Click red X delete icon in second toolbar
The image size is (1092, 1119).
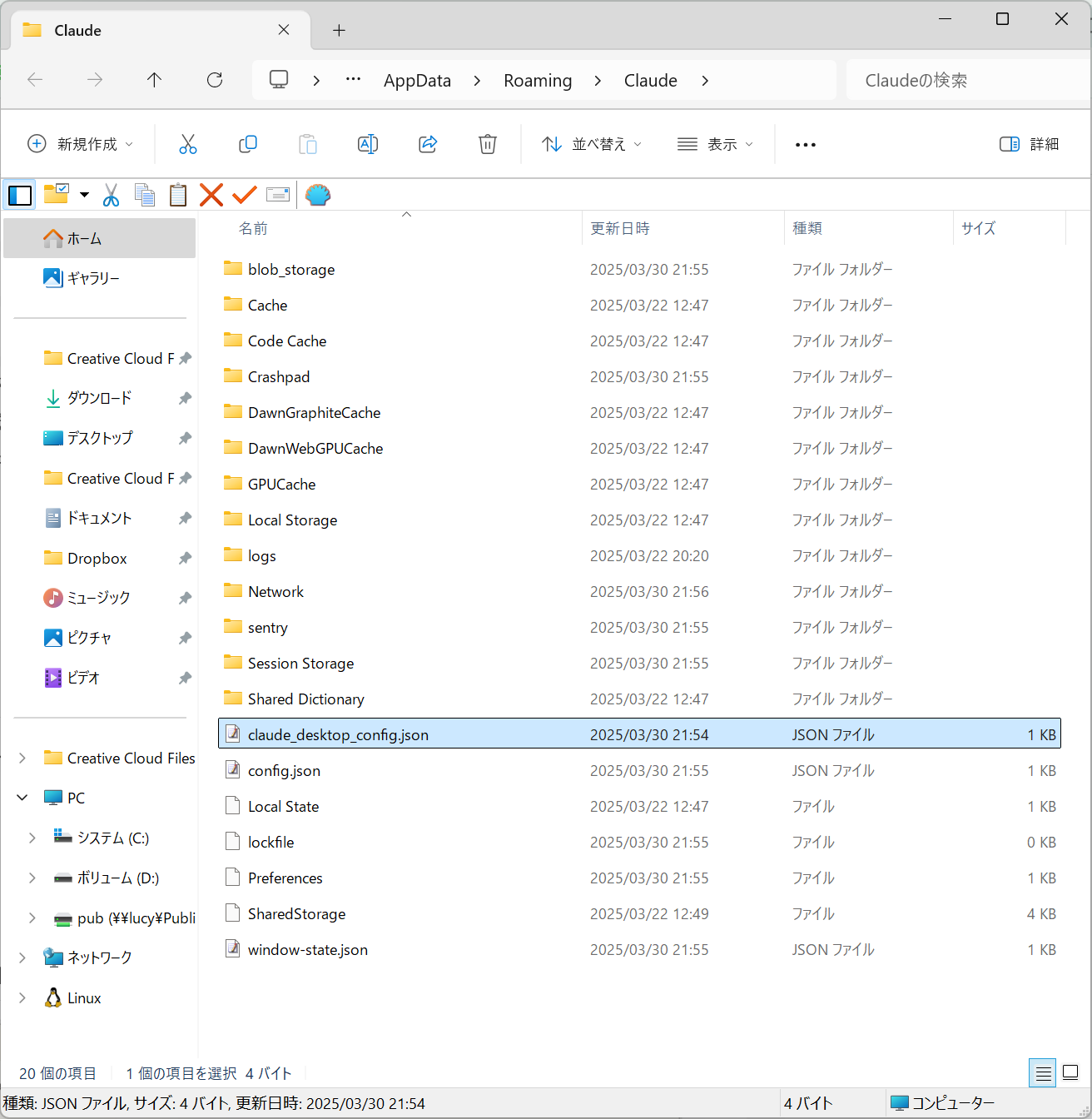pos(211,195)
